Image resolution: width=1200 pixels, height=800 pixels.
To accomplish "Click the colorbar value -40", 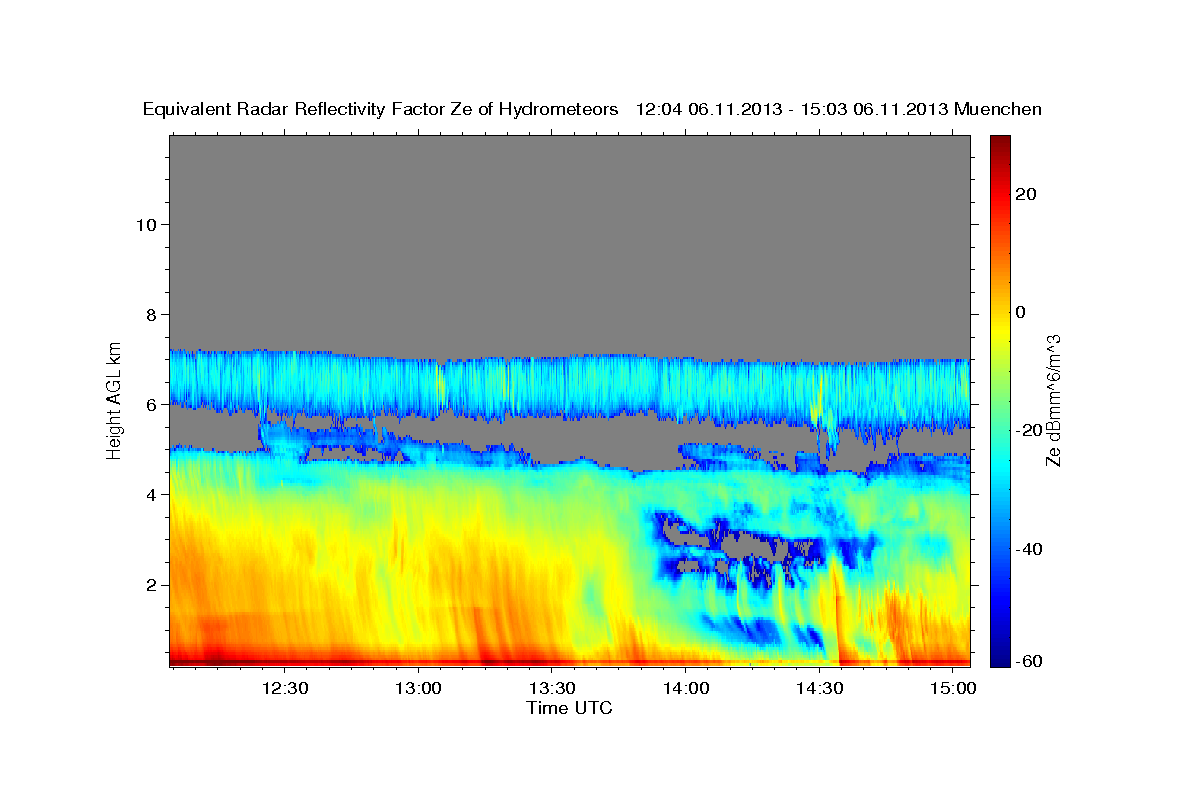I will 1029,549.
